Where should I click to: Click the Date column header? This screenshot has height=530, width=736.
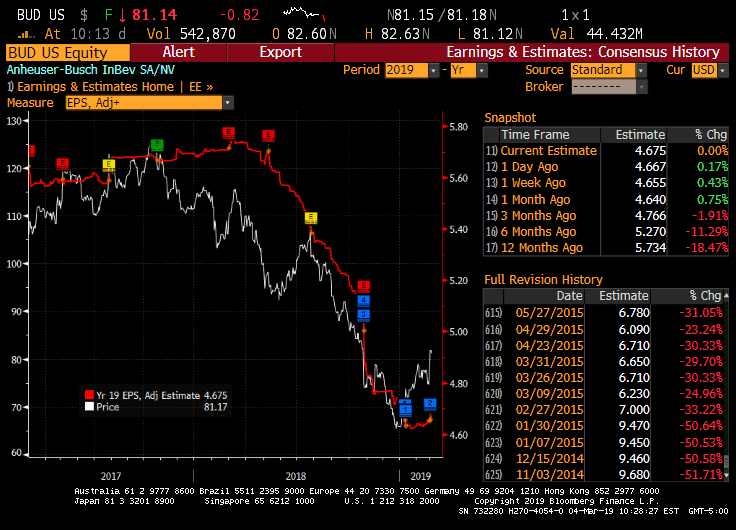coord(544,296)
